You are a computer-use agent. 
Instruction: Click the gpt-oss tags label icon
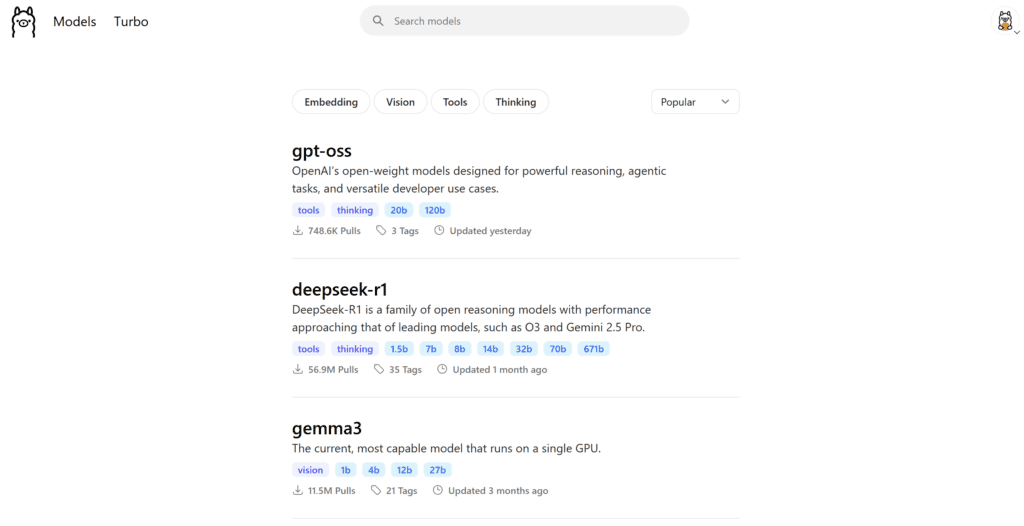coord(381,231)
